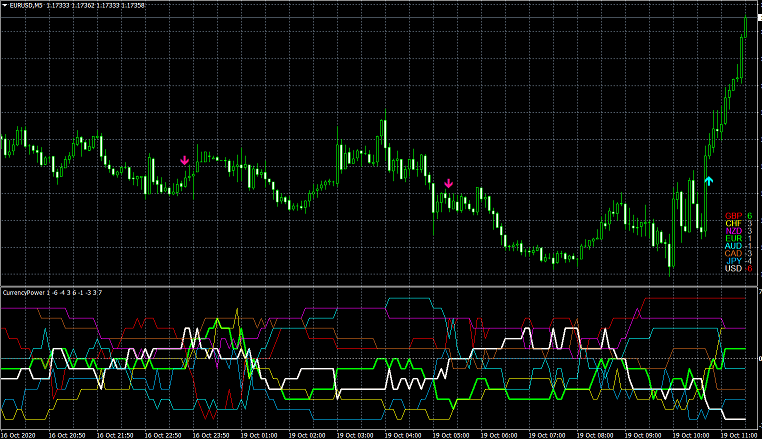Viewport: 762px width, 439px height.
Task: Click the white USD legend label
Action: 733,268
